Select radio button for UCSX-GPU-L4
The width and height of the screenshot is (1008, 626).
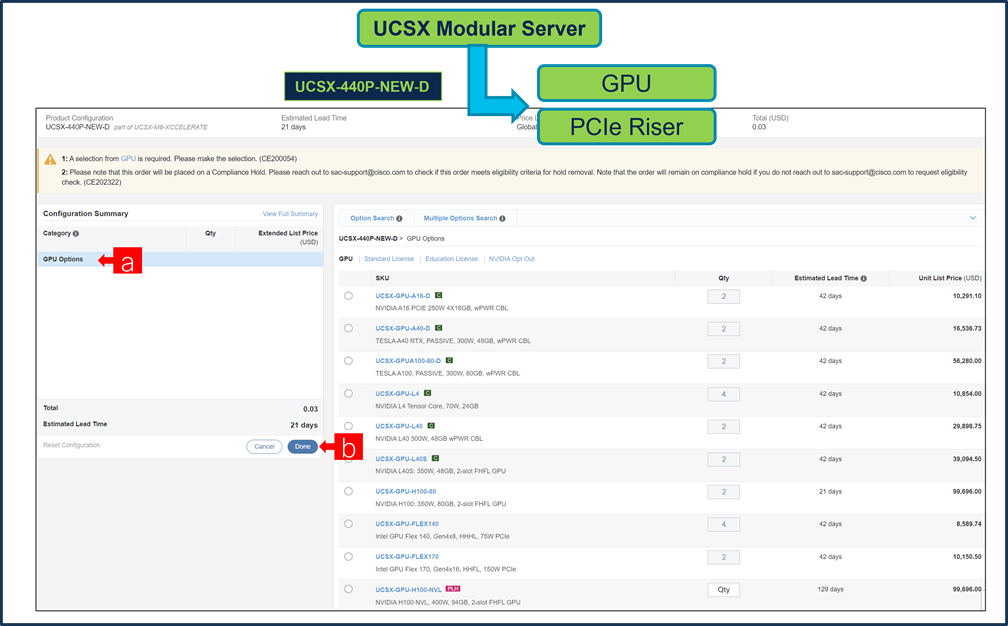coord(348,393)
